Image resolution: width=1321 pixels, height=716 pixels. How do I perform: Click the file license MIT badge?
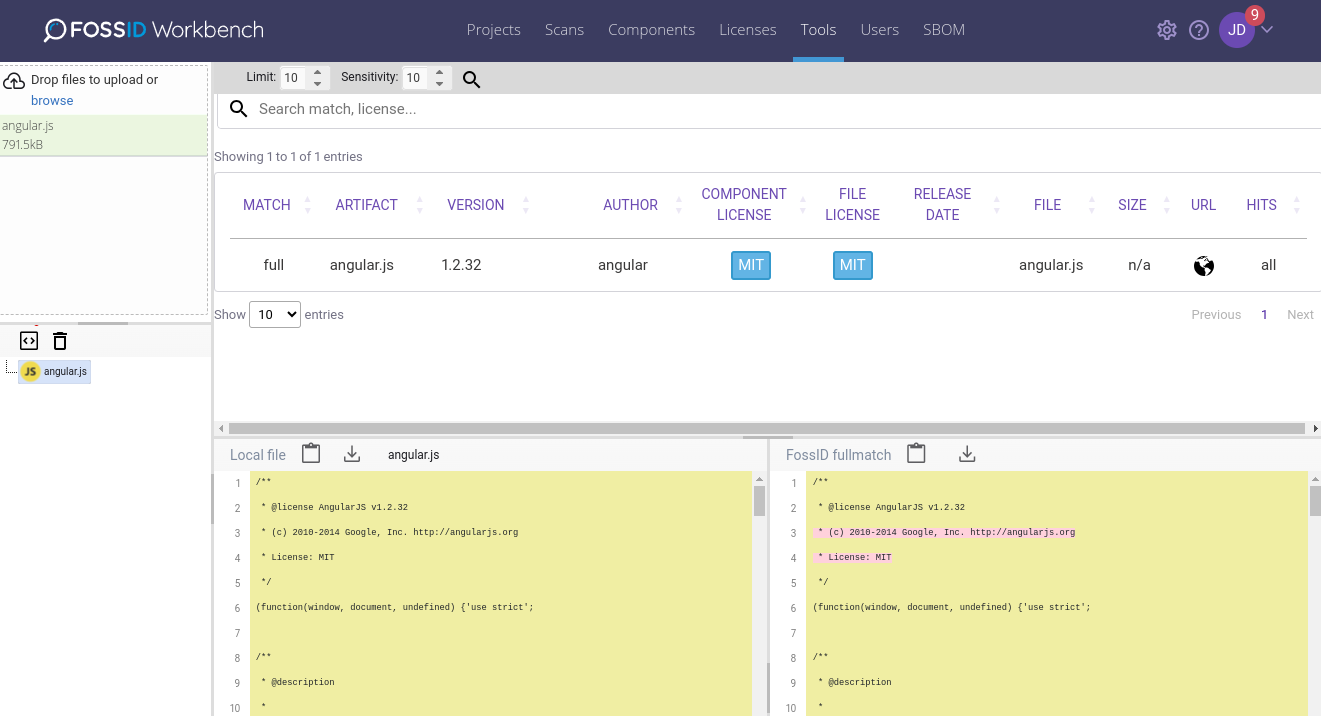(x=853, y=265)
